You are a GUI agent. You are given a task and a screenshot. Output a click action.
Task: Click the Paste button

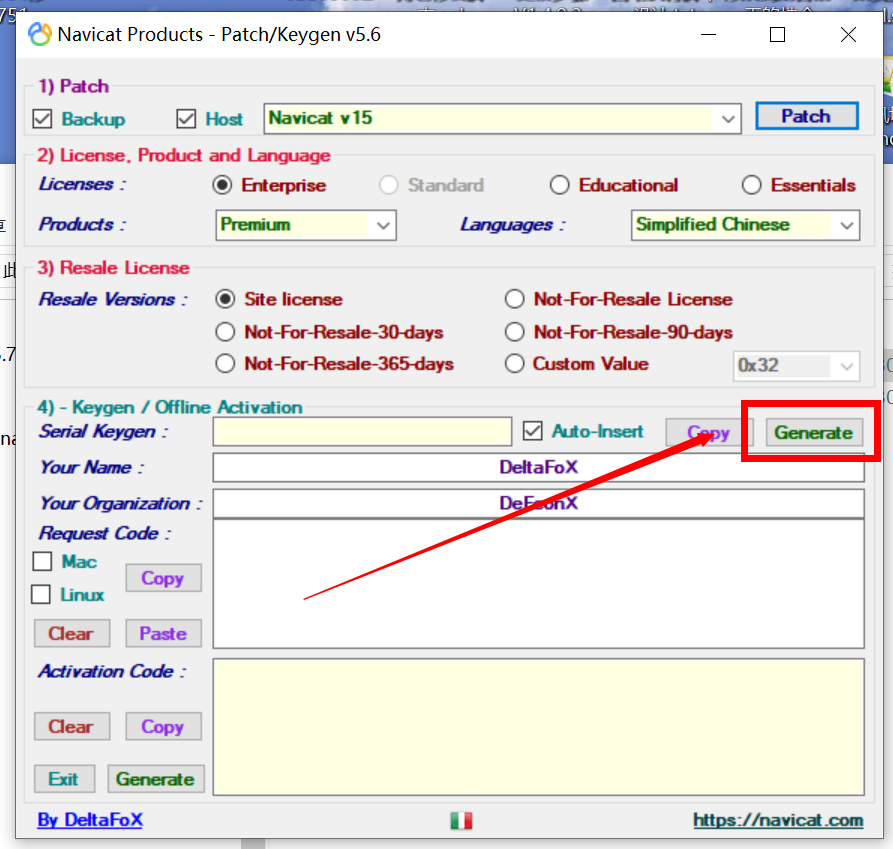163,634
